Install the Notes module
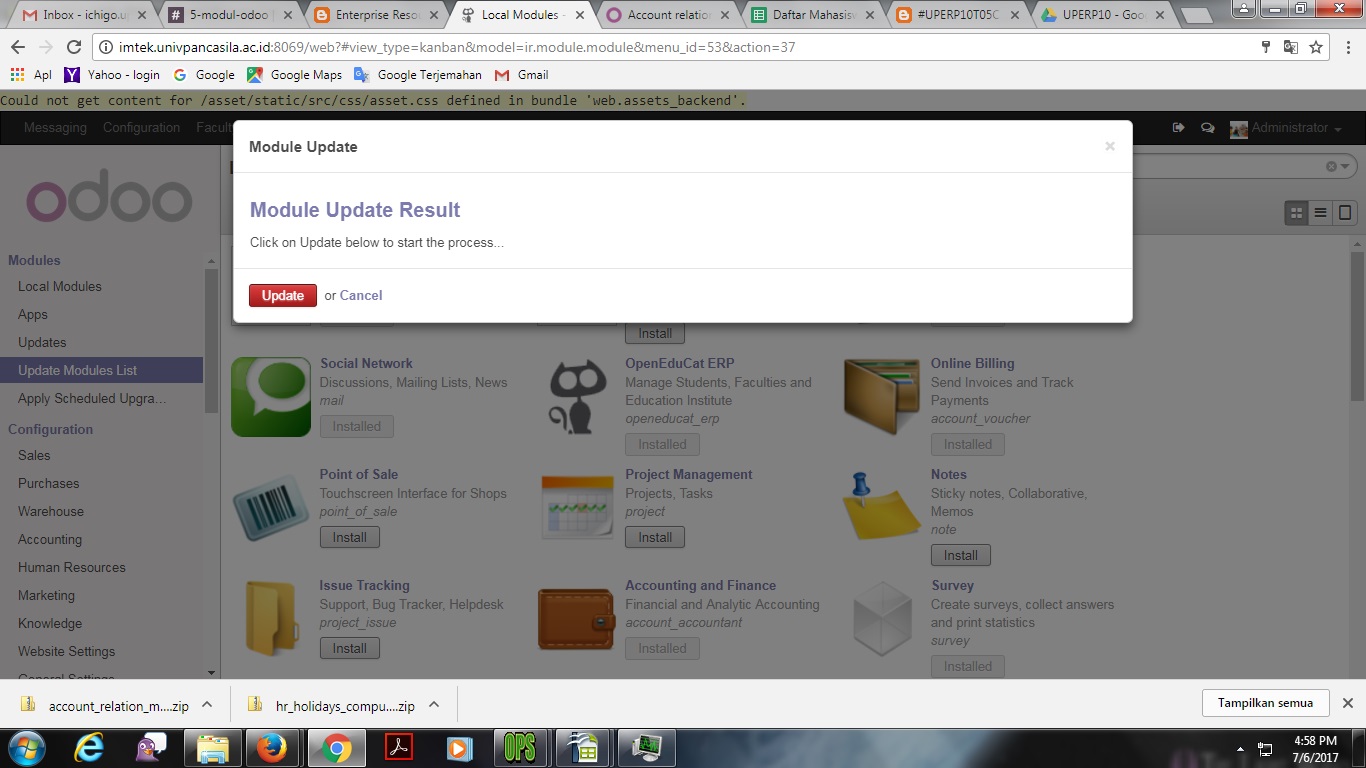 click(x=960, y=555)
